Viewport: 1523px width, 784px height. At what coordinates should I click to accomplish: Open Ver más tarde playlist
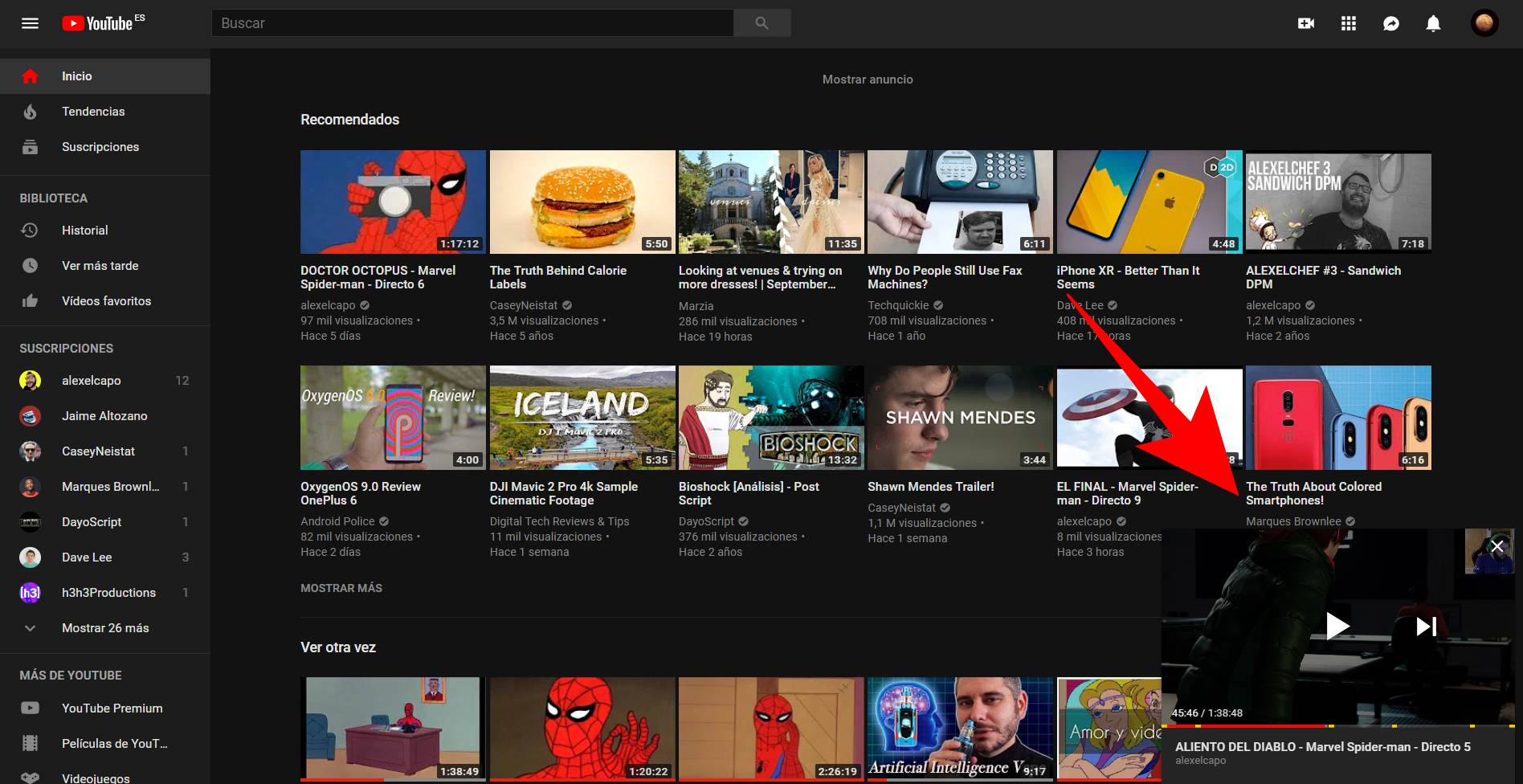(x=105, y=266)
